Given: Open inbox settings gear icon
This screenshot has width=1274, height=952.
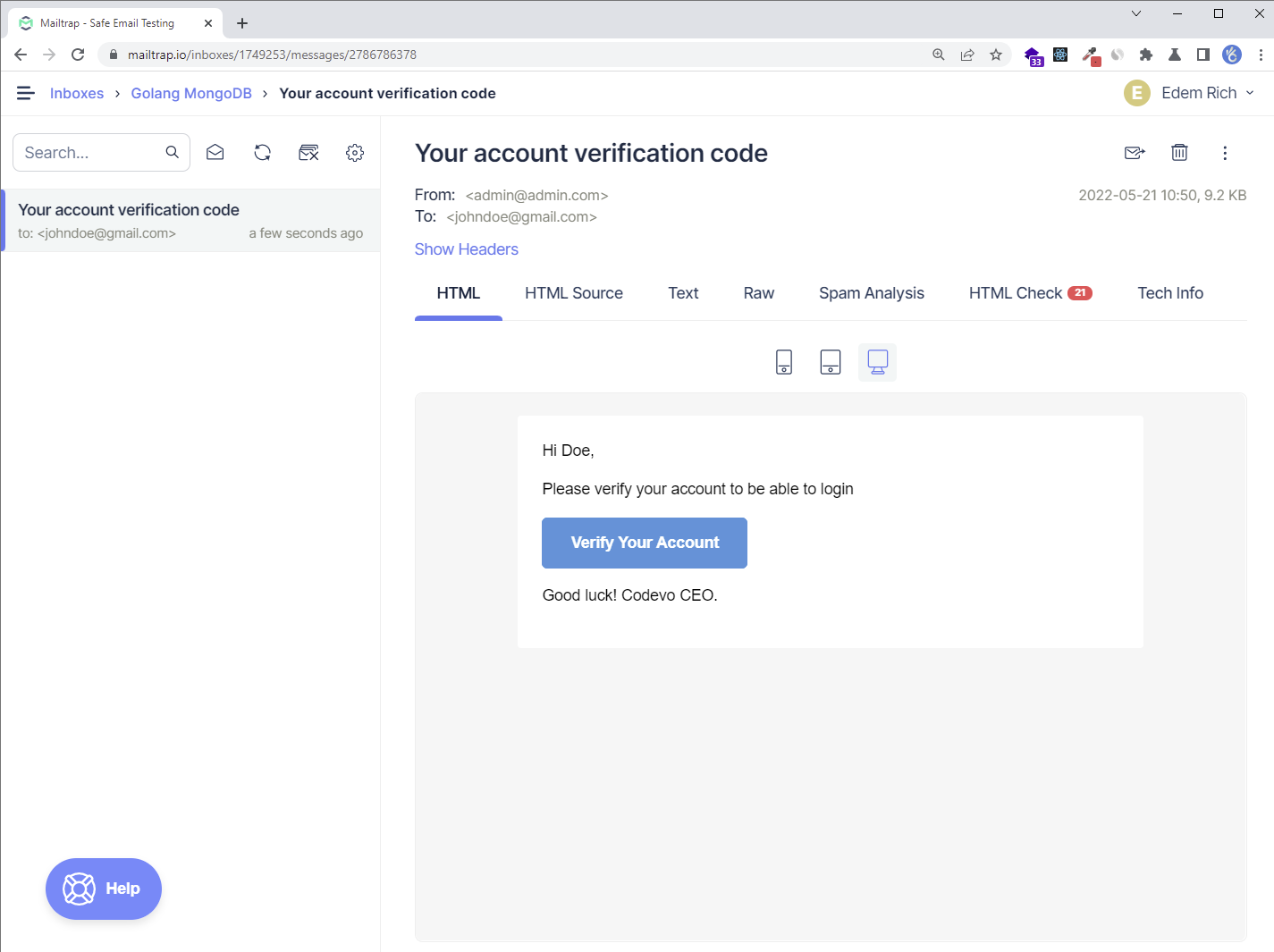Looking at the screenshot, I should click(x=355, y=152).
